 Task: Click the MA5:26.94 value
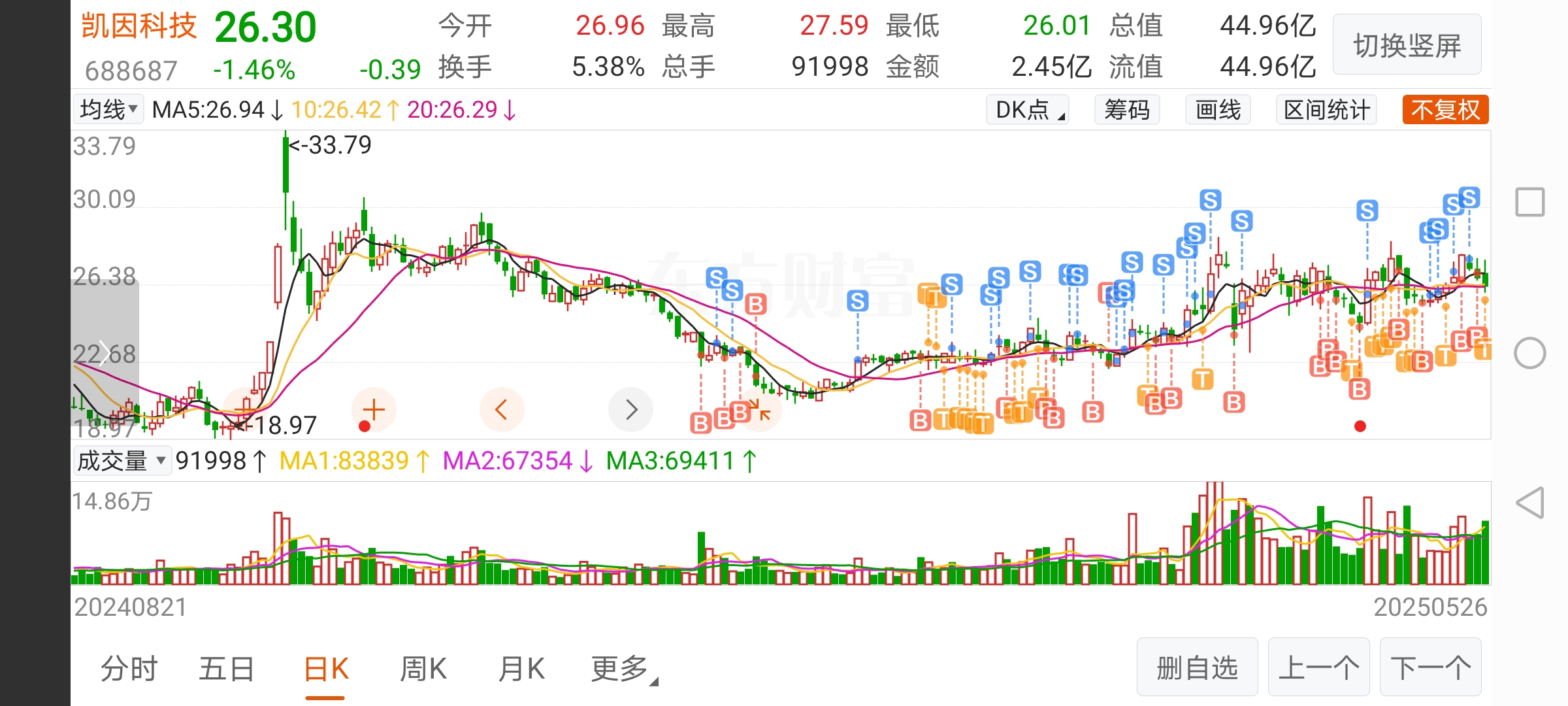[208, 110]
